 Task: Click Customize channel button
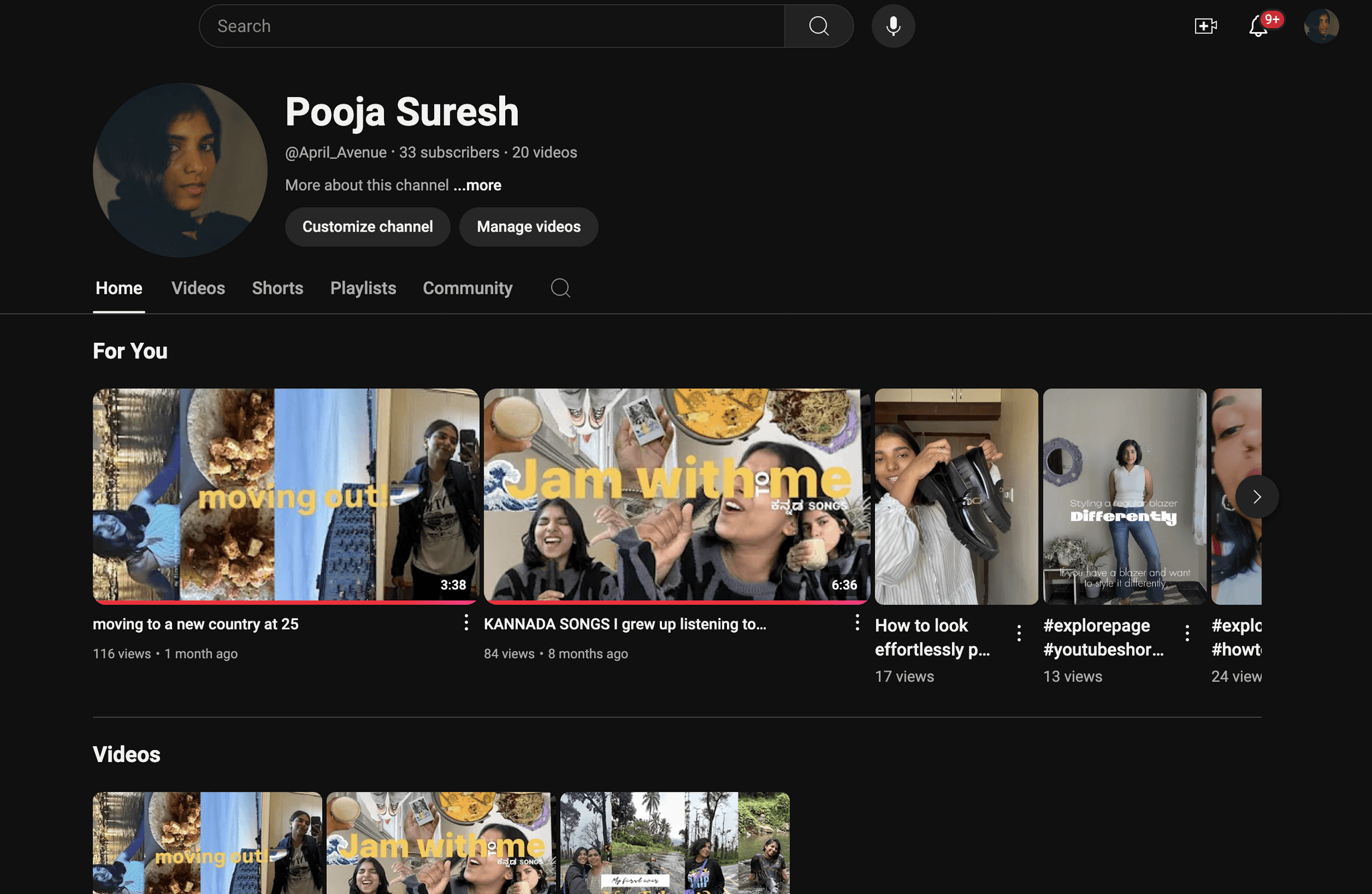pos(367,227)
